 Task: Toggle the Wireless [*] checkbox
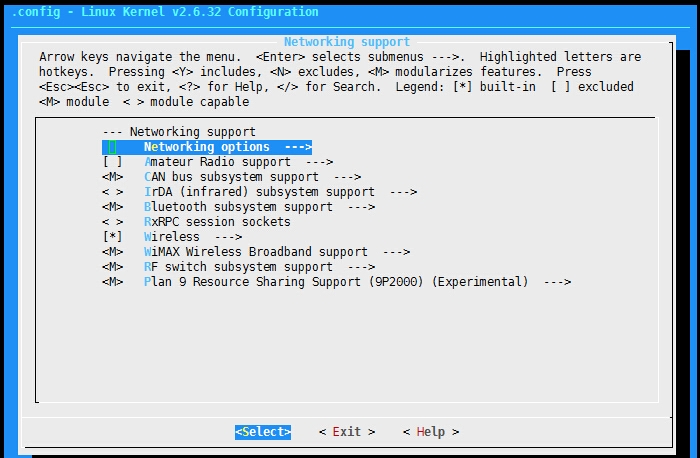[112, 237]
